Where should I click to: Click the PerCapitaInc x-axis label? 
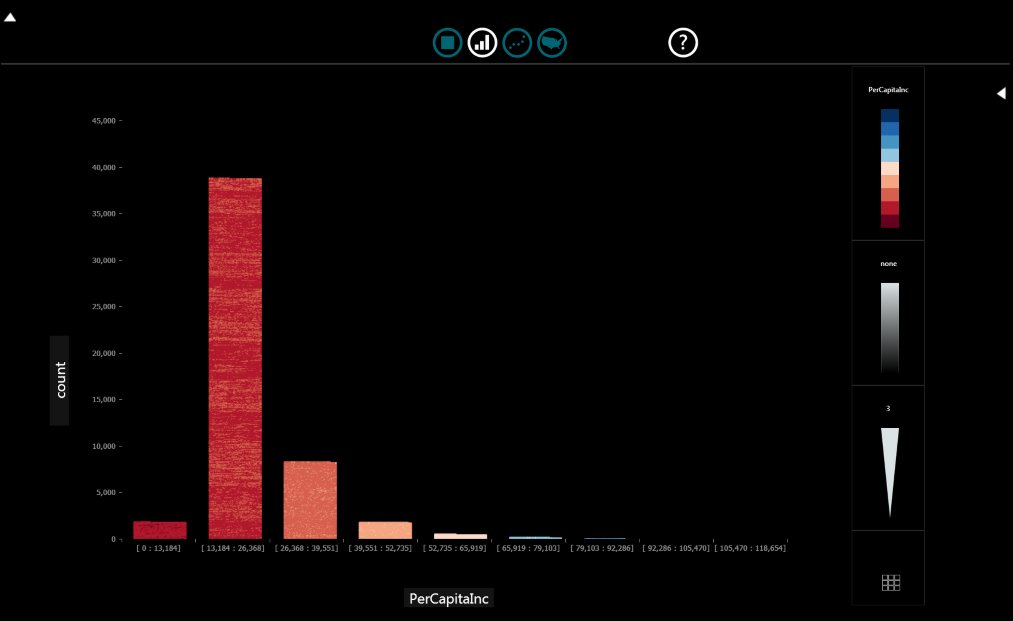451,598
